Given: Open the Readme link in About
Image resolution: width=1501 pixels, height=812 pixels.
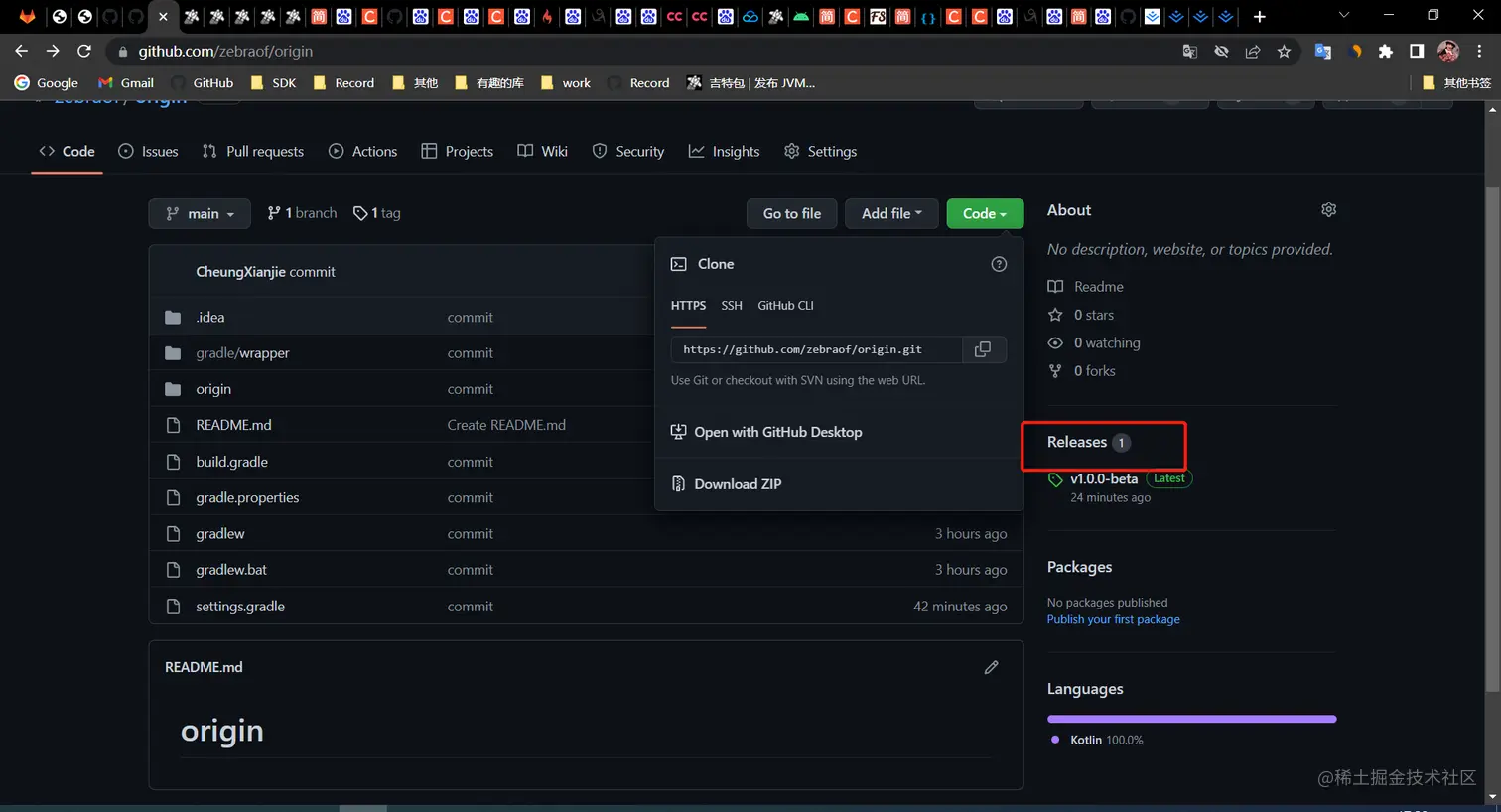Looking at the screenshot, I should click(x=1085, y=287).
